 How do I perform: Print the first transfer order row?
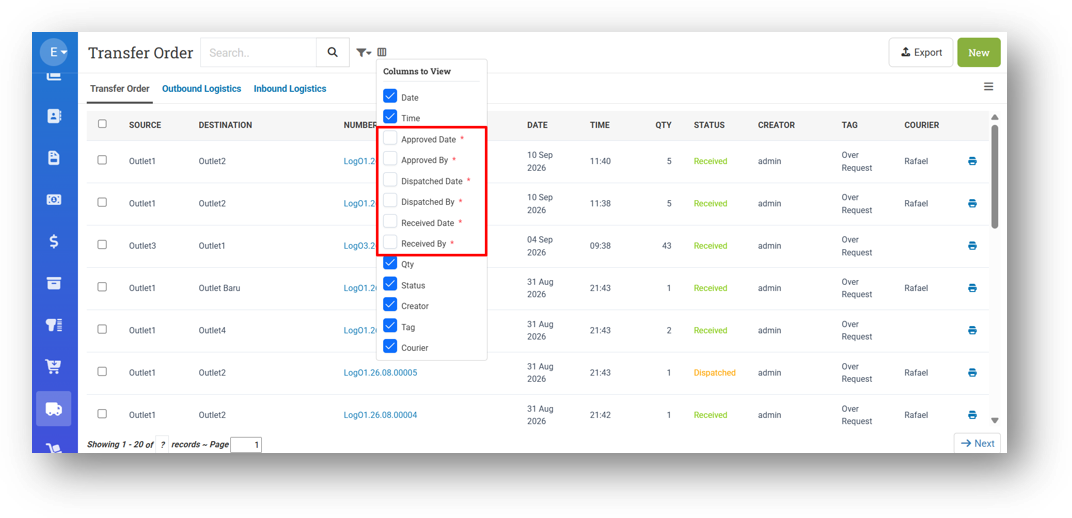coord(972,161)
